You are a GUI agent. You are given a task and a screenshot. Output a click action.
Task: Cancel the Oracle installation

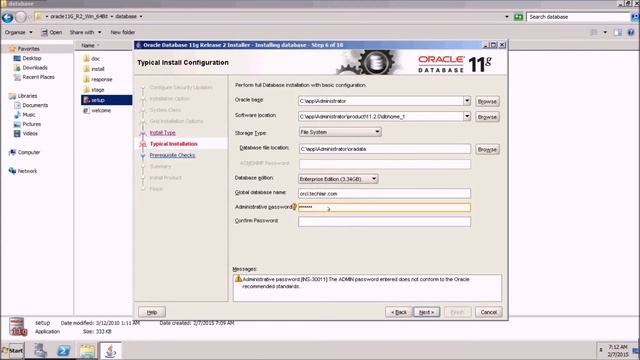tap(489, 312)
